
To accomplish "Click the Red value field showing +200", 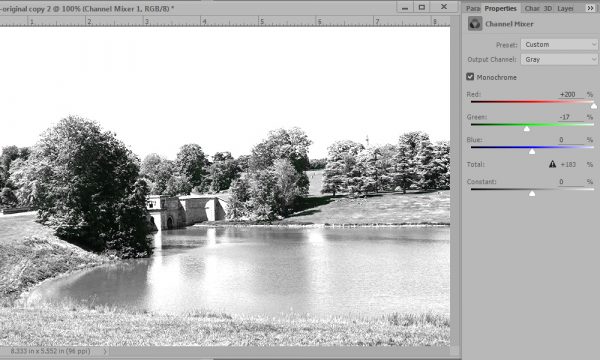I will [570, 94].
